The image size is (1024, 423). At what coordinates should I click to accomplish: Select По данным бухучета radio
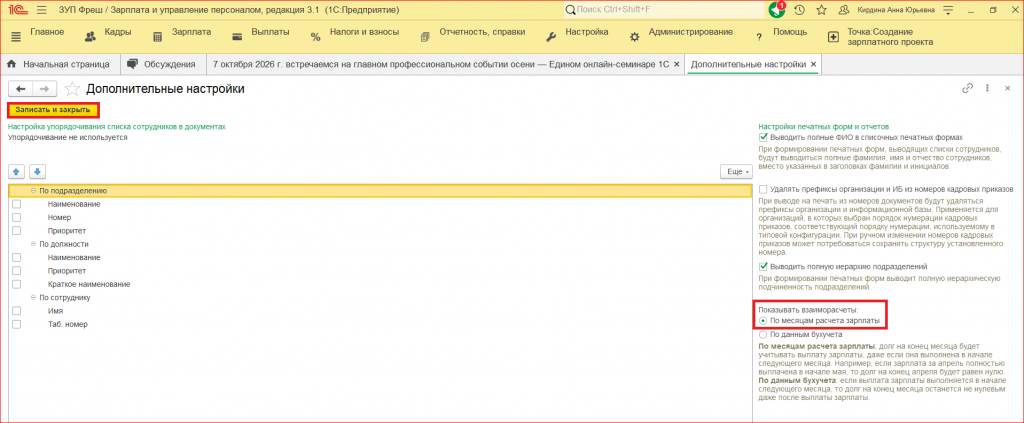(763, 334)
